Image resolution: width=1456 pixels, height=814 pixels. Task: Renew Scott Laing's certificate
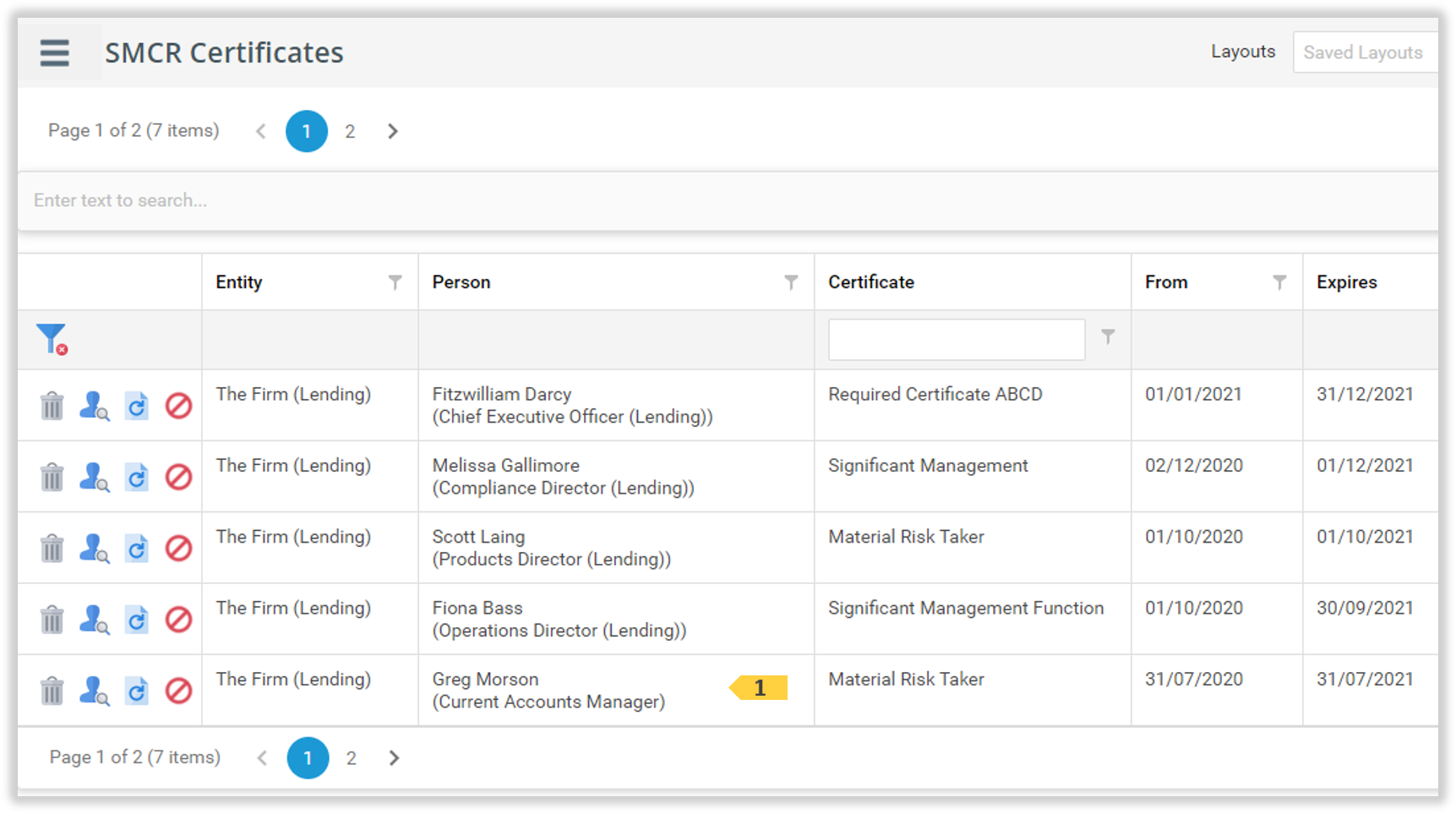136,548
